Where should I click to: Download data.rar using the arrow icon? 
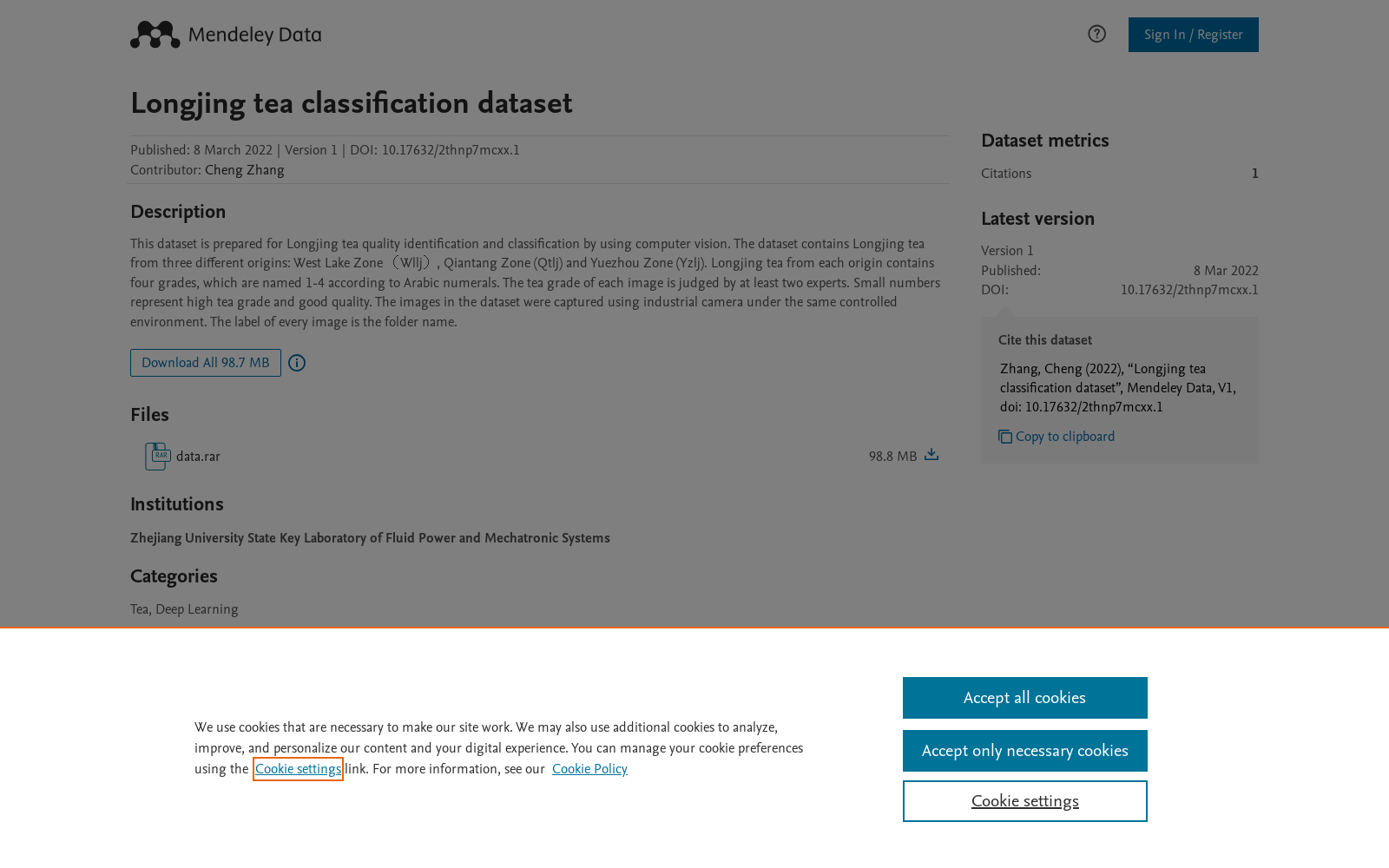931,455
